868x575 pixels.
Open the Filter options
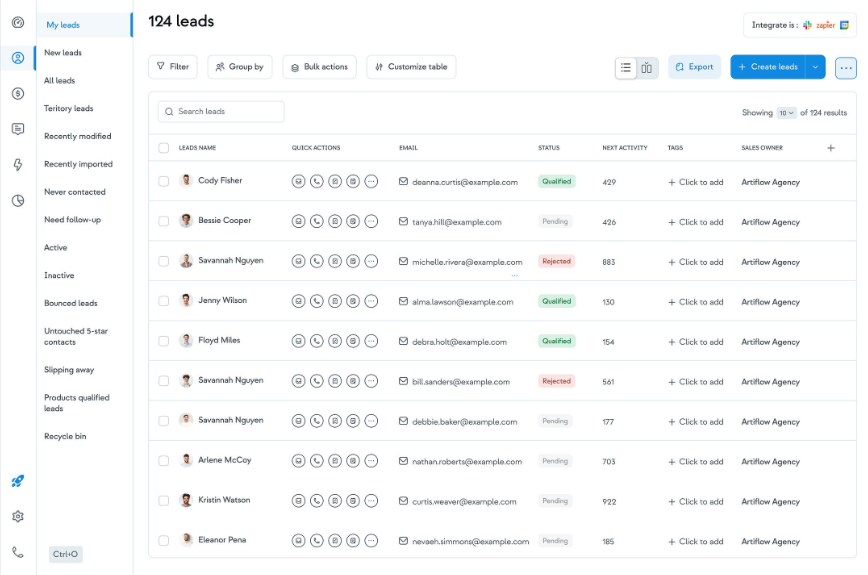click(173, 67)
